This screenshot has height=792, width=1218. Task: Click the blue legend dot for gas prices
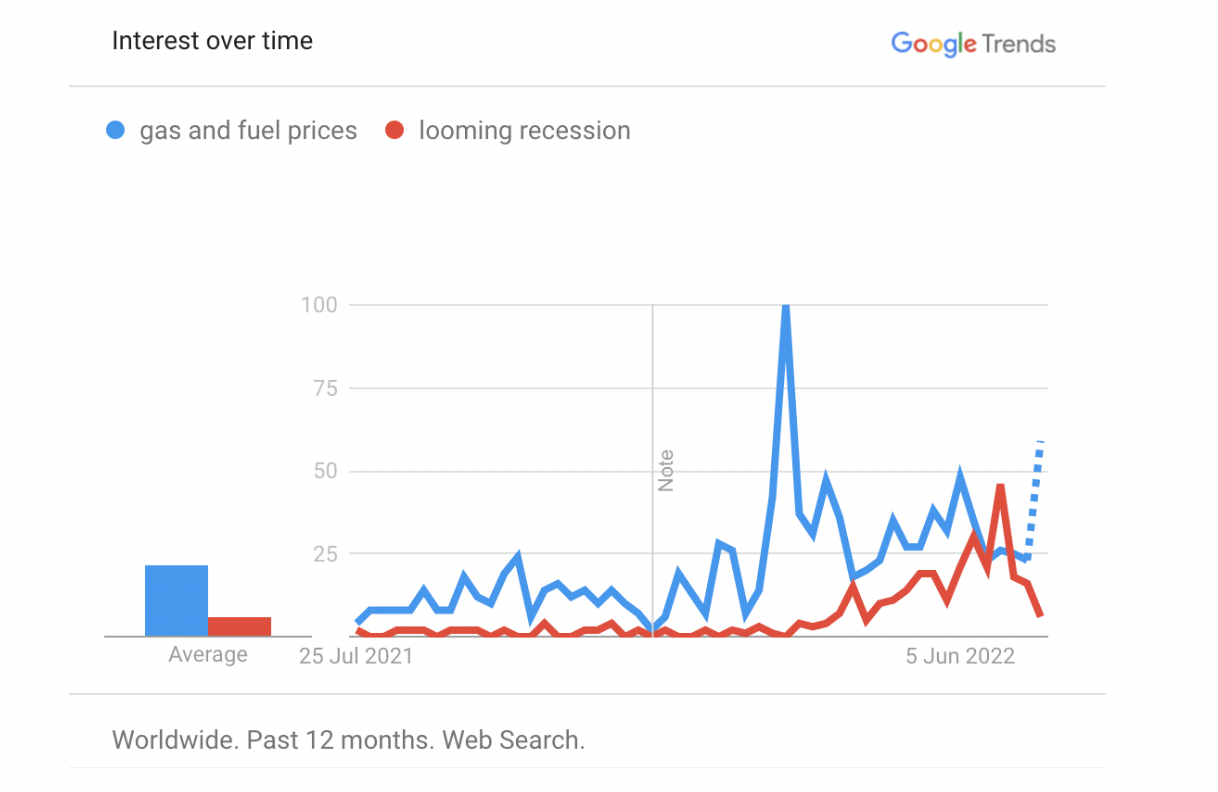tap(116, 131)
